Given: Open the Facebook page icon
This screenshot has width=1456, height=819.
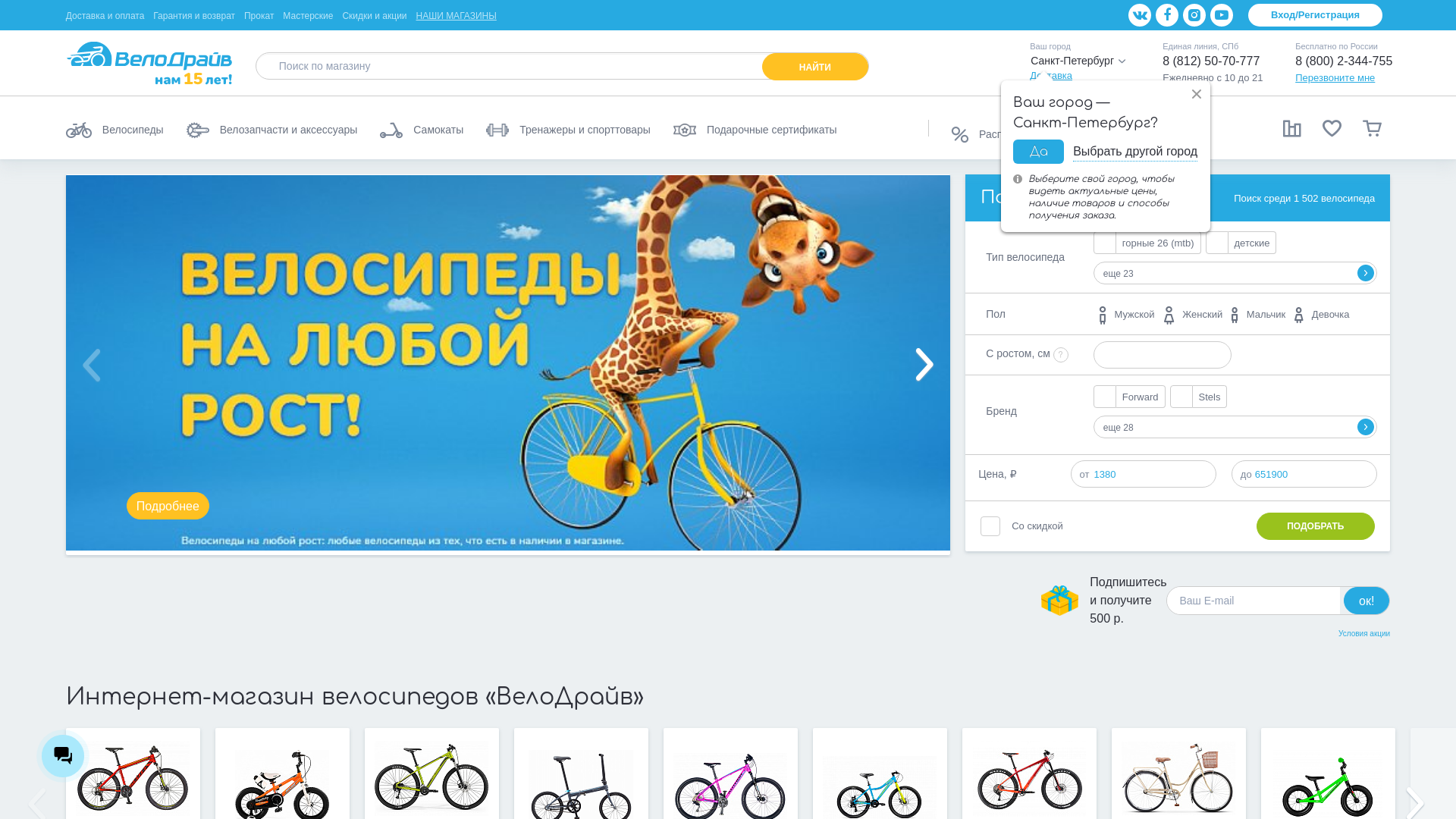Looking at the screenshot, I should click(1166, 15).
